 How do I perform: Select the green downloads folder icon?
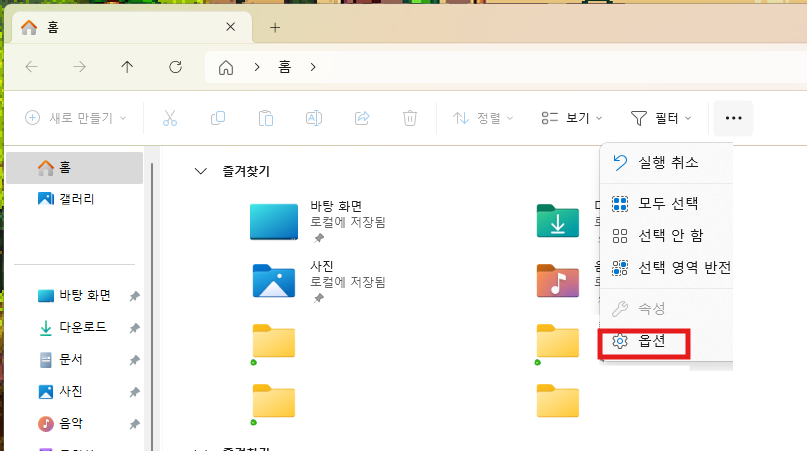pyautogui.click(x=558, y=221)
